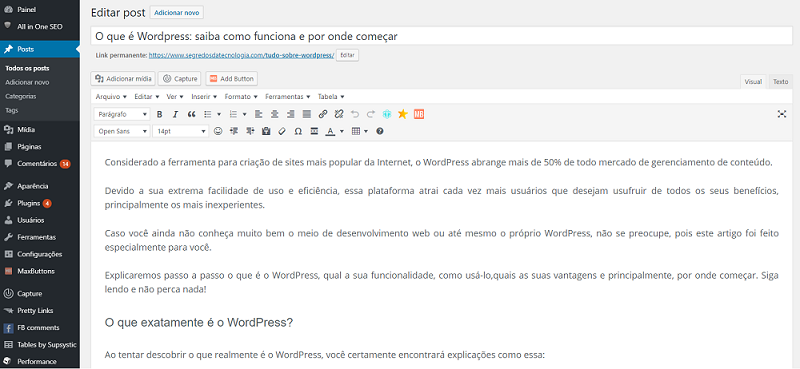Open the Tabela menu
The image size is (800, 369).
point(331,96)
